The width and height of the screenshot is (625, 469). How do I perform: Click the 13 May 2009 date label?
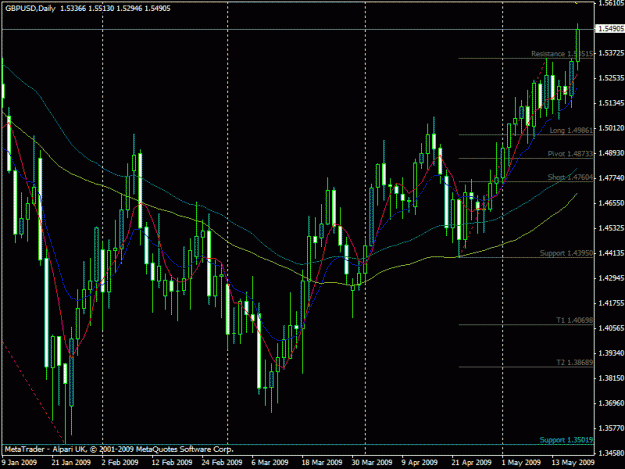573,462
